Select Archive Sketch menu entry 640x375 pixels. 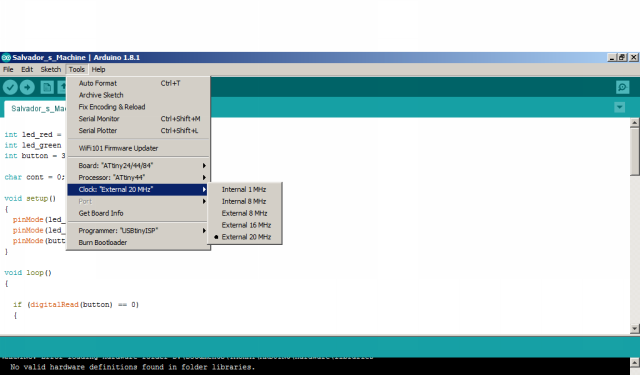[x=138, y=95]
